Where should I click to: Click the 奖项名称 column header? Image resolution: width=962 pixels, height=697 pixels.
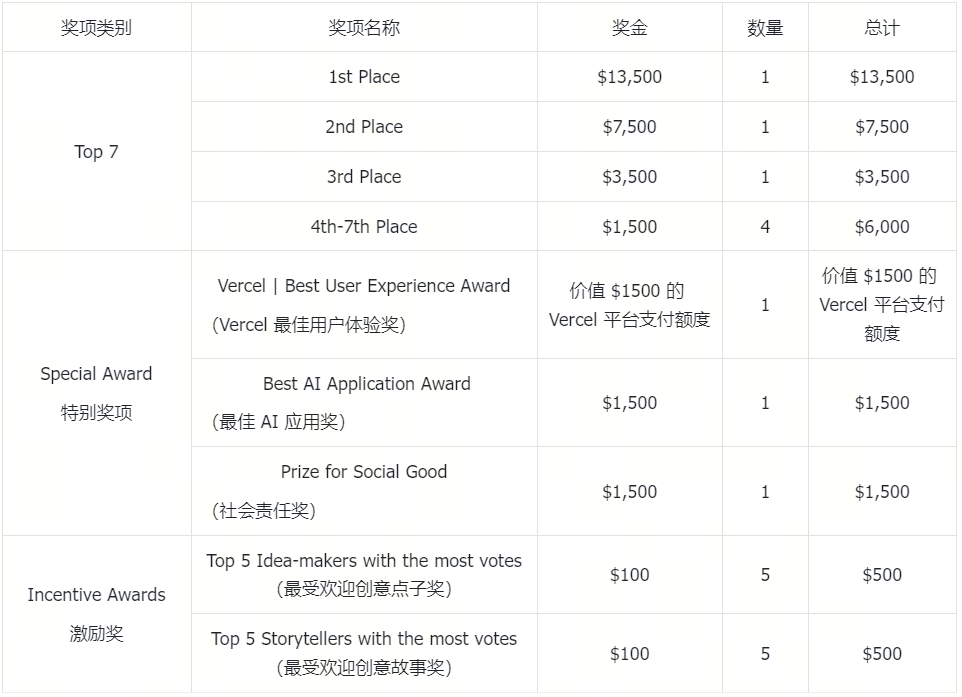(364, 28)
